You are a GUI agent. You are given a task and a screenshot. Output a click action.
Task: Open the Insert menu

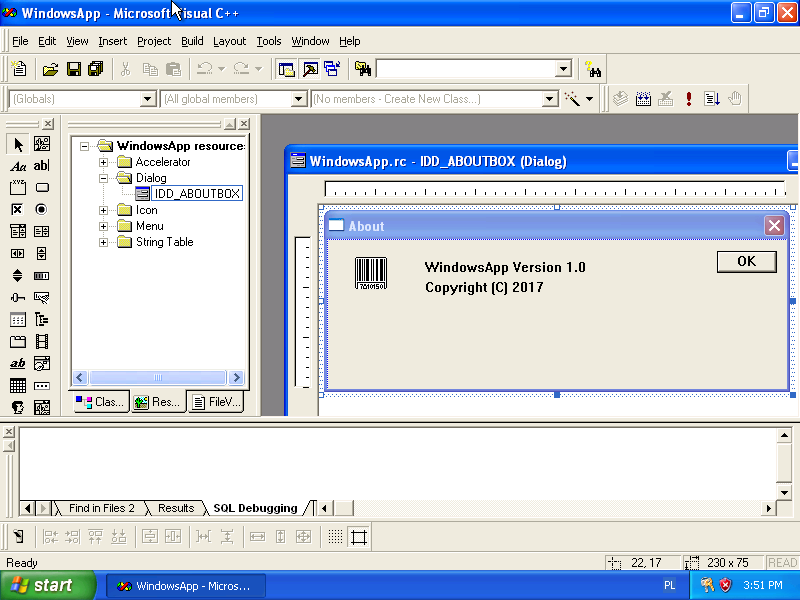[113, 41]
